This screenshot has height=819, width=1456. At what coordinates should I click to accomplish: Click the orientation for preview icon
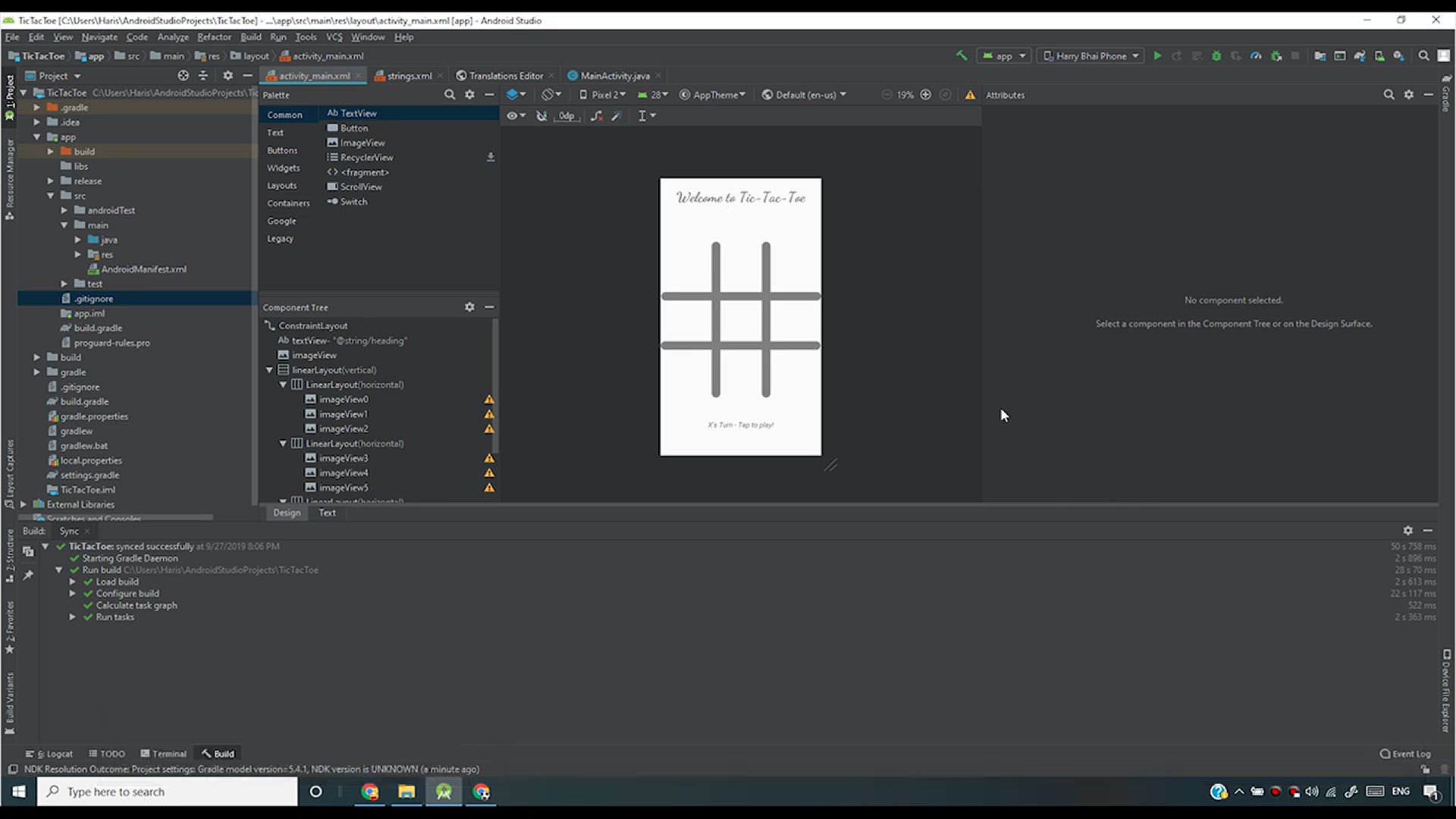click(551, 95)
